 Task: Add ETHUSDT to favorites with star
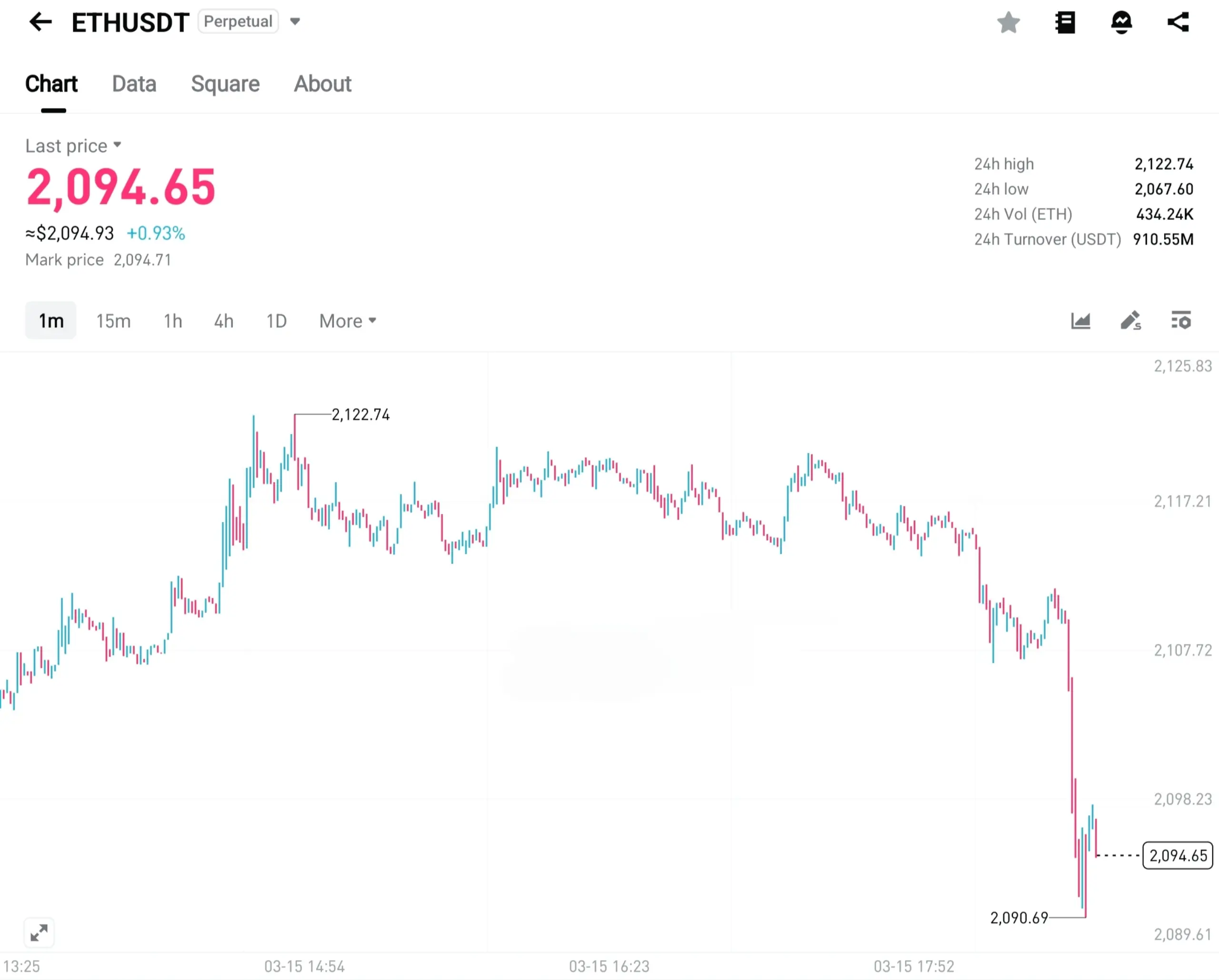pyautogui.click(x=1008, y=23)
